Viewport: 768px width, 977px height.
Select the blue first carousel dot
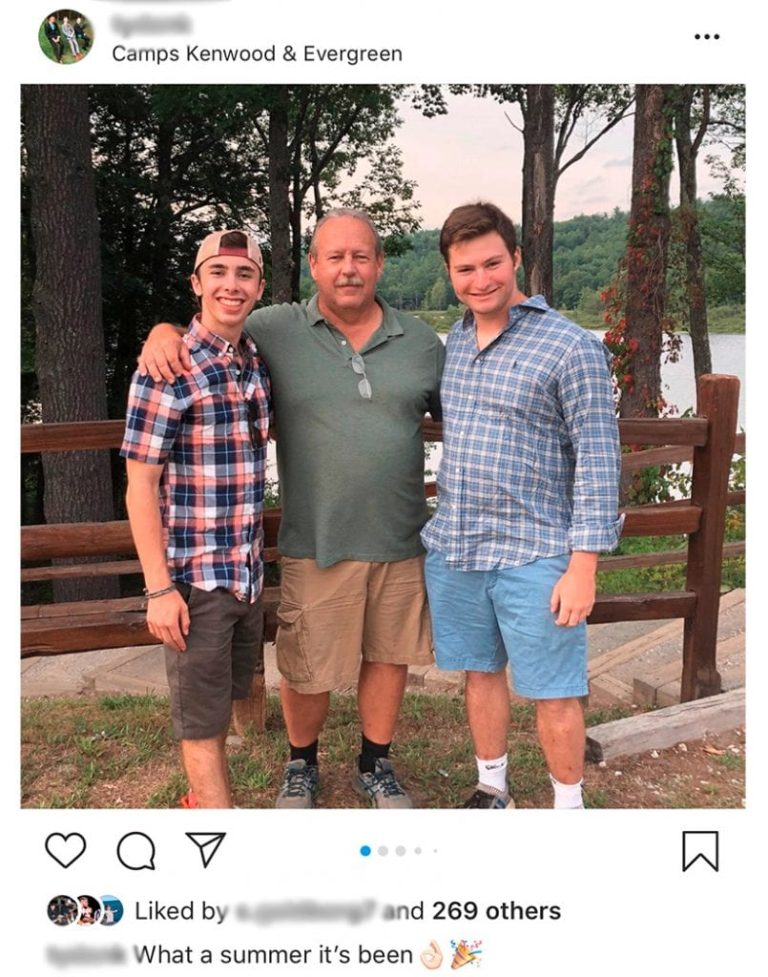pyautogui.click(x=365, y=851)
